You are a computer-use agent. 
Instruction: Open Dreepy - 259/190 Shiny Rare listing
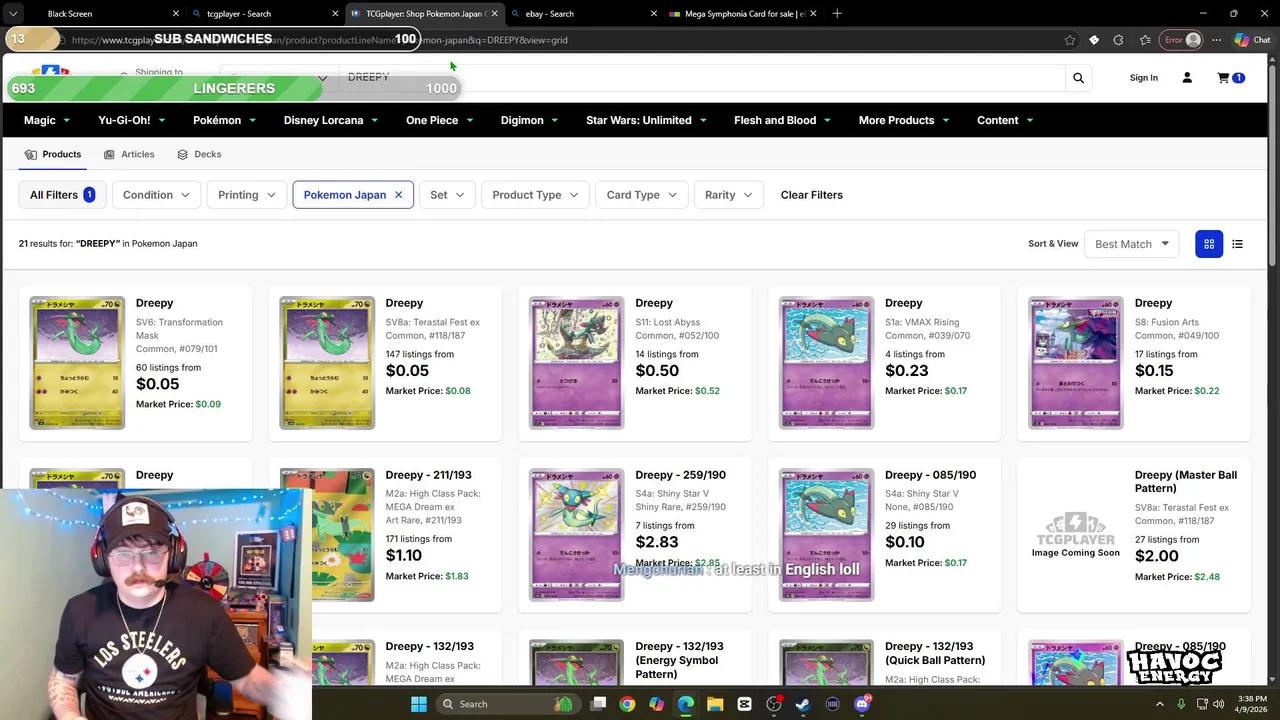point(635,535)
